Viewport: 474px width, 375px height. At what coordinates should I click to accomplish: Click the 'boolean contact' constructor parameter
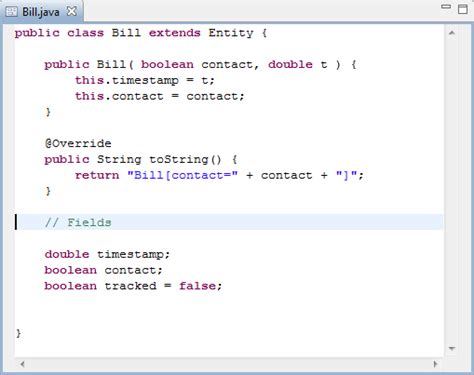(197, 65)
